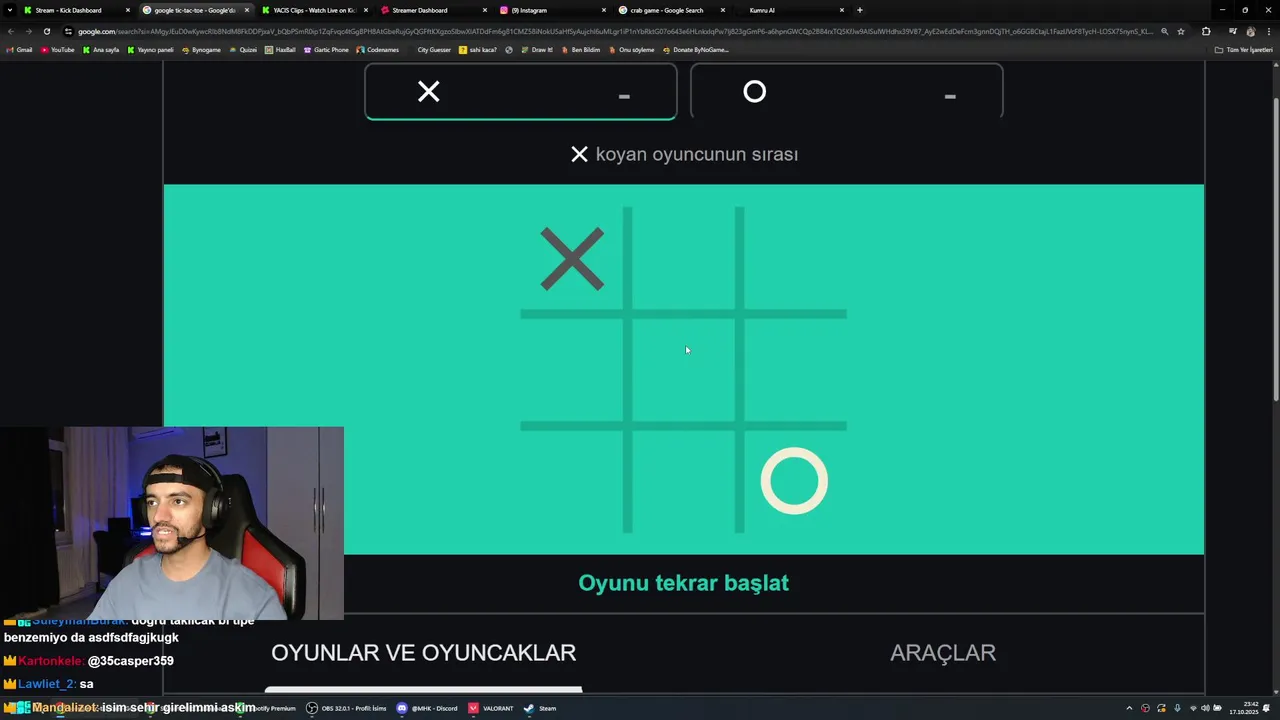The height and width of the screenshot is (720, 1280).
Task: Select the X player score box
Action: (x=521, y=92)
